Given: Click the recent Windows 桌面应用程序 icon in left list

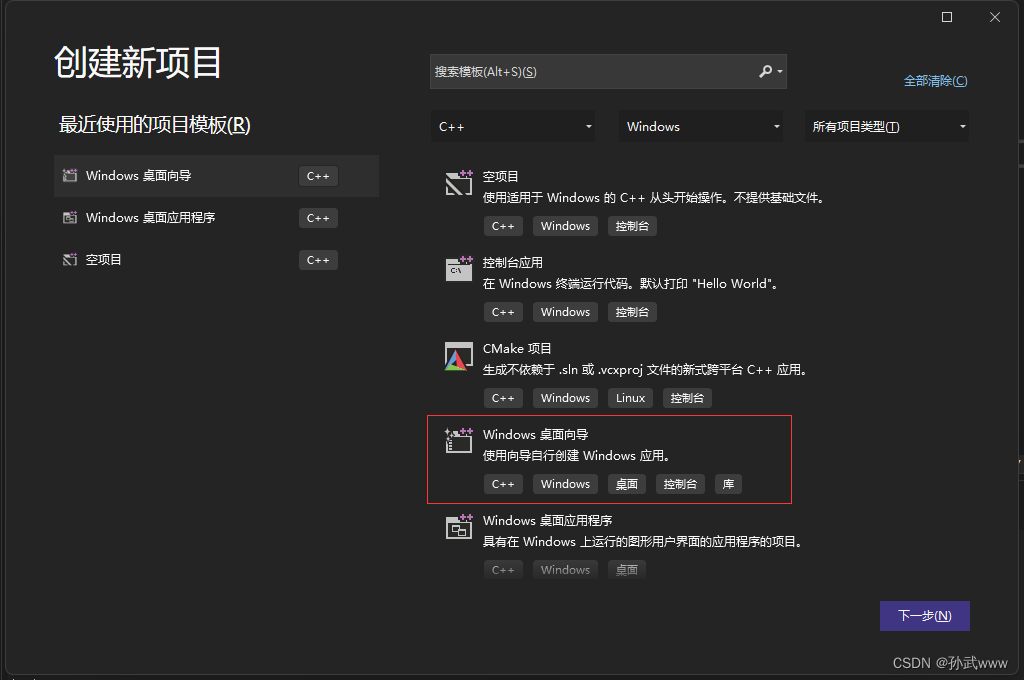Looking at the screenshot, I should 69,218.
